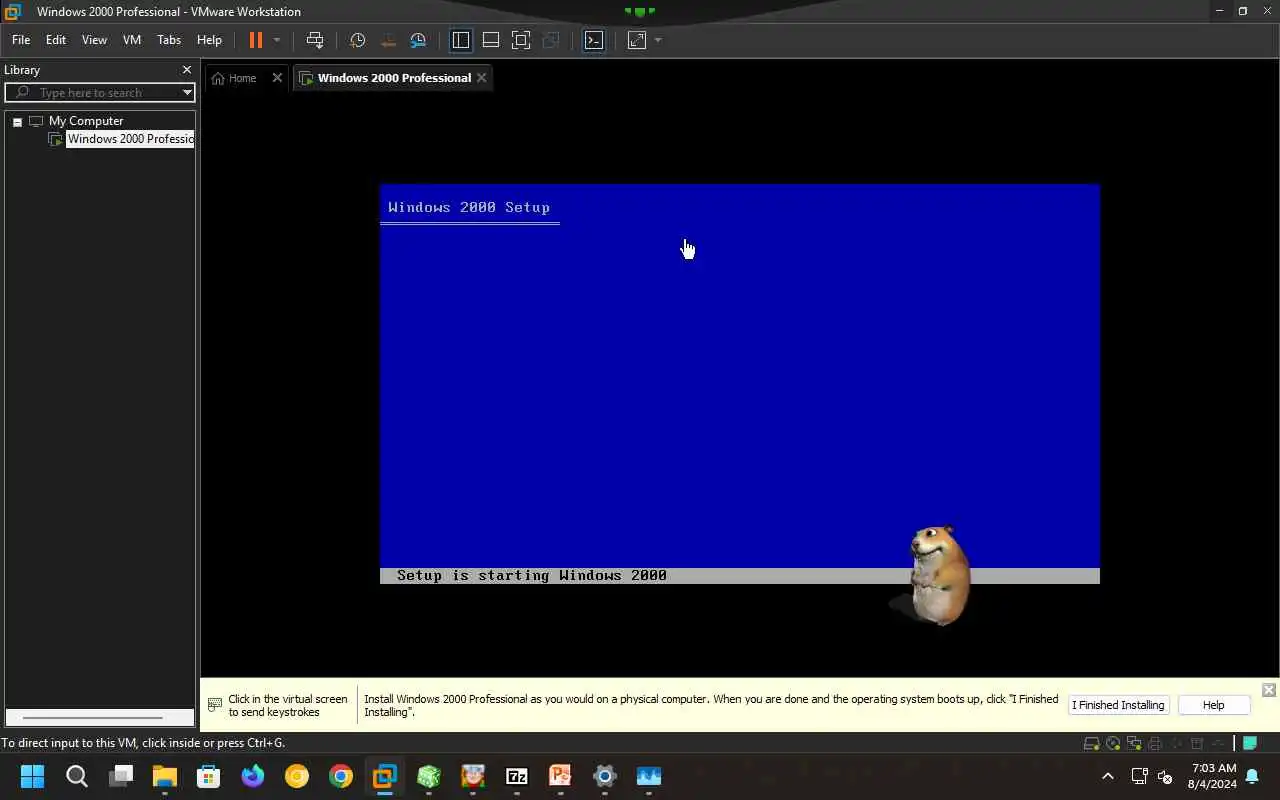This screenshot has height=800, width=1280.
Task: Open the Help menu
Action: click(x=209, y=40)
